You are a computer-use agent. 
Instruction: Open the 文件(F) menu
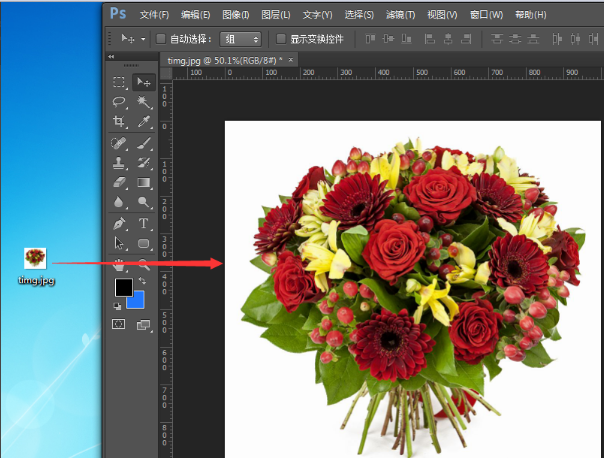(x=154, y=15)
